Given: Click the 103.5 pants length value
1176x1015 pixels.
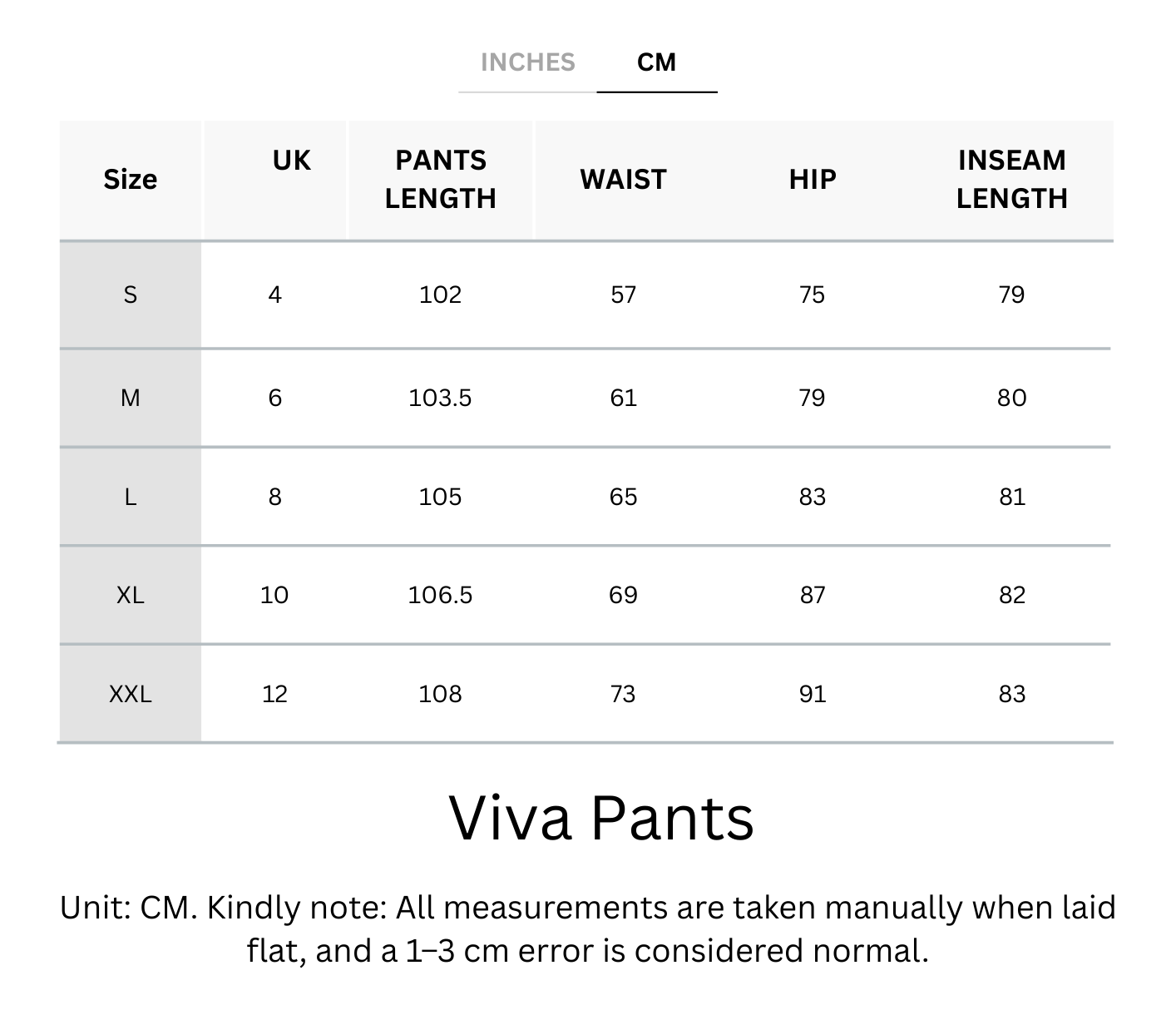Looking at the screenshot, I should tap(440, 398).
